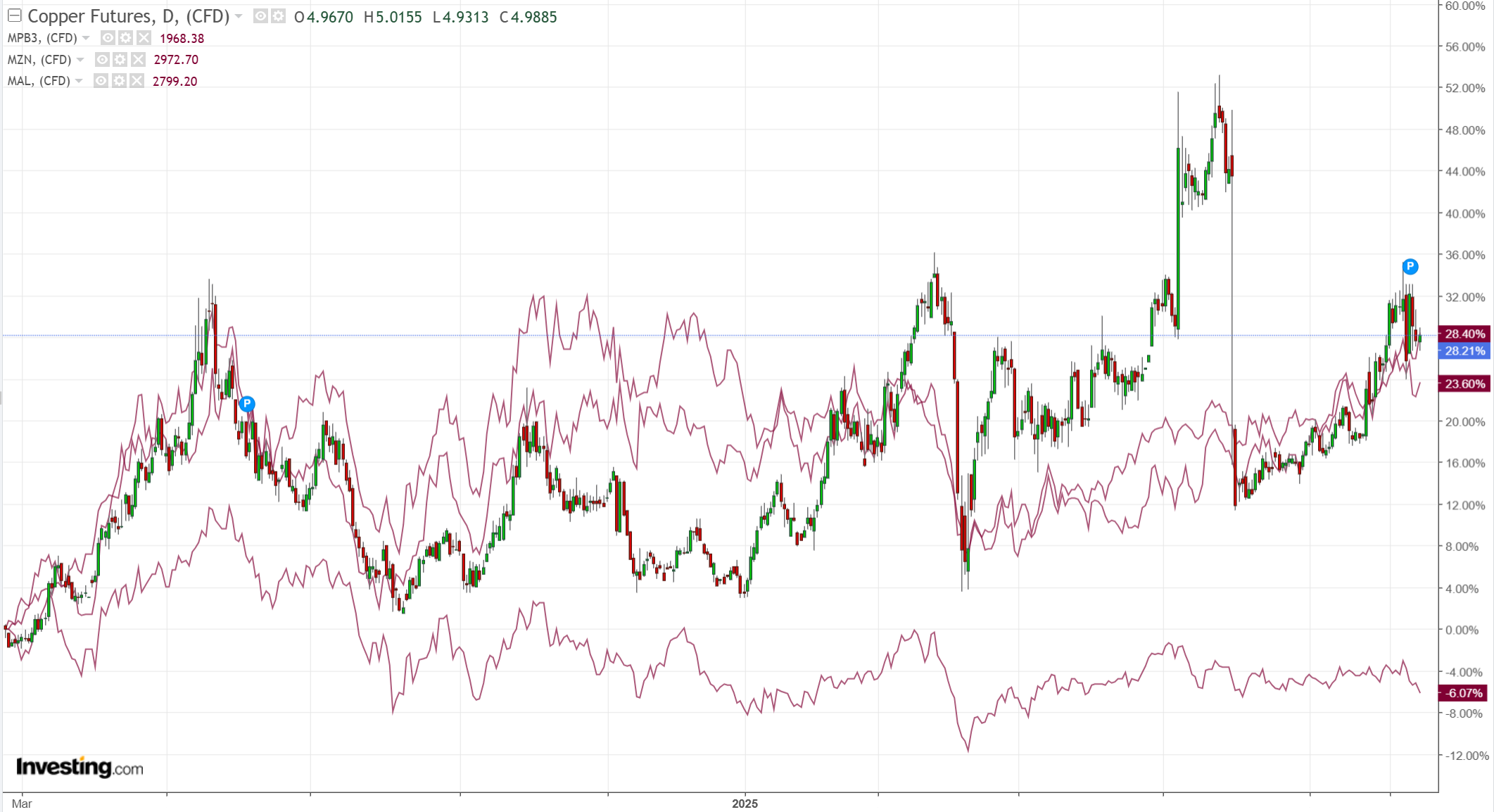
Task: Toggle Copper Futures visibility eye icon
Action: click(x=260, y=16)
